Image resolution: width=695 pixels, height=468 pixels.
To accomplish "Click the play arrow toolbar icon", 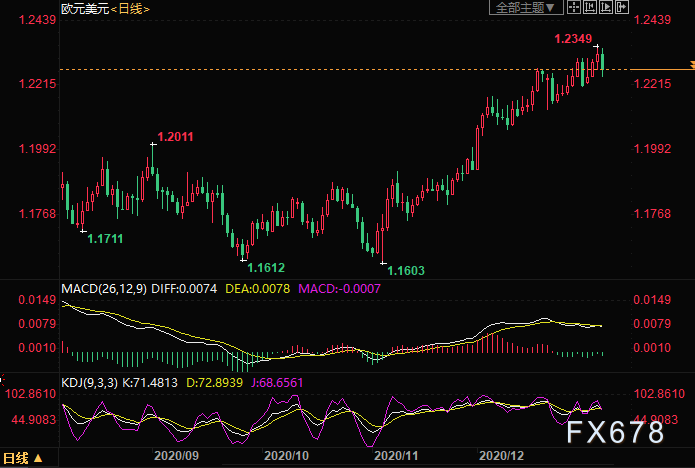I will pos(606,7).
